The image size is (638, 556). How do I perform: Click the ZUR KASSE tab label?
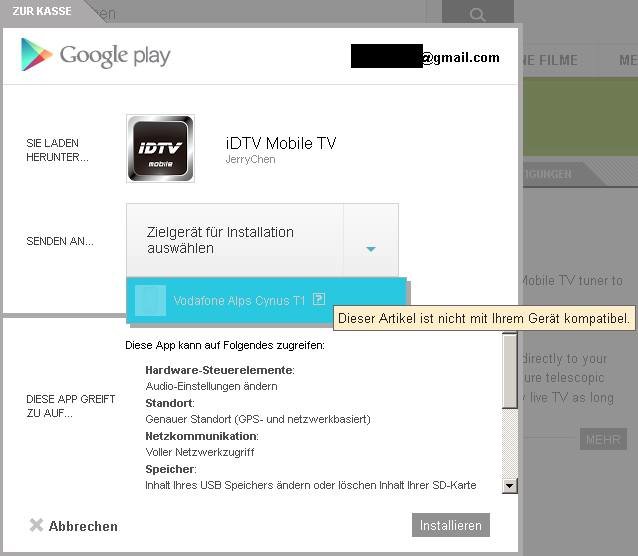tap(42, 11)
